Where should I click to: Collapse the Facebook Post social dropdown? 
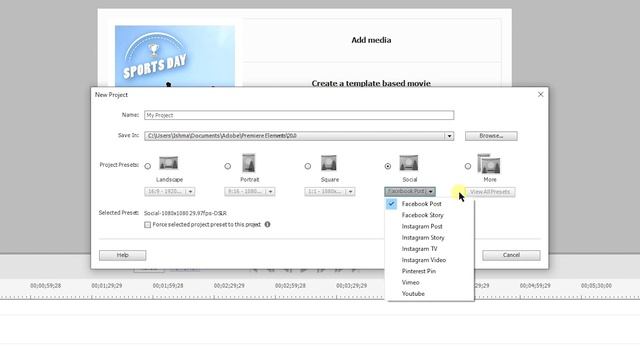tap(410, 191)
